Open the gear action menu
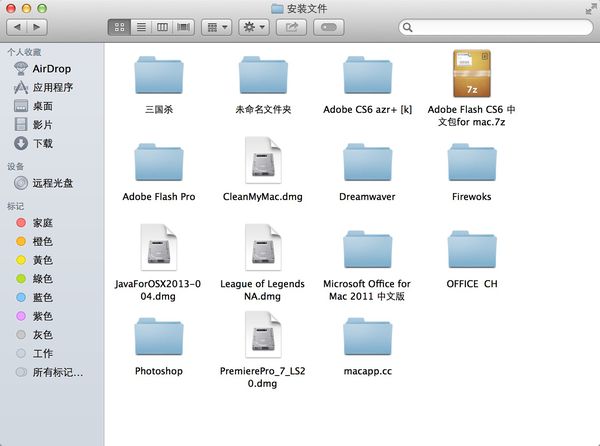The image size is (600, 446). (x=254, y=27)
